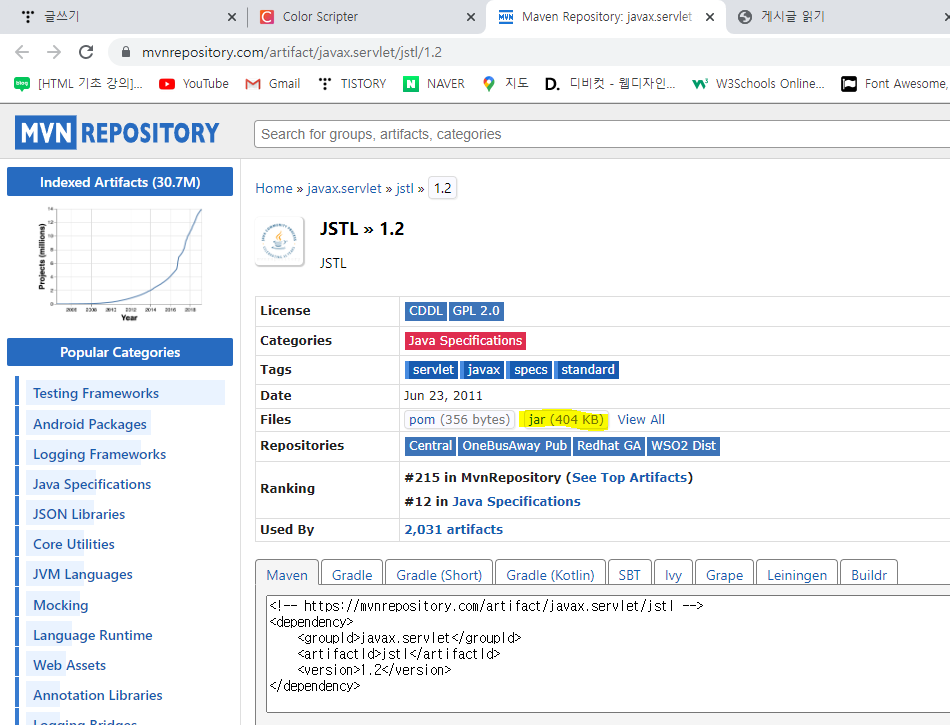The image size is (950, 725).
Task: Open Language Runtime category
Action: click(x=93, y=635)
